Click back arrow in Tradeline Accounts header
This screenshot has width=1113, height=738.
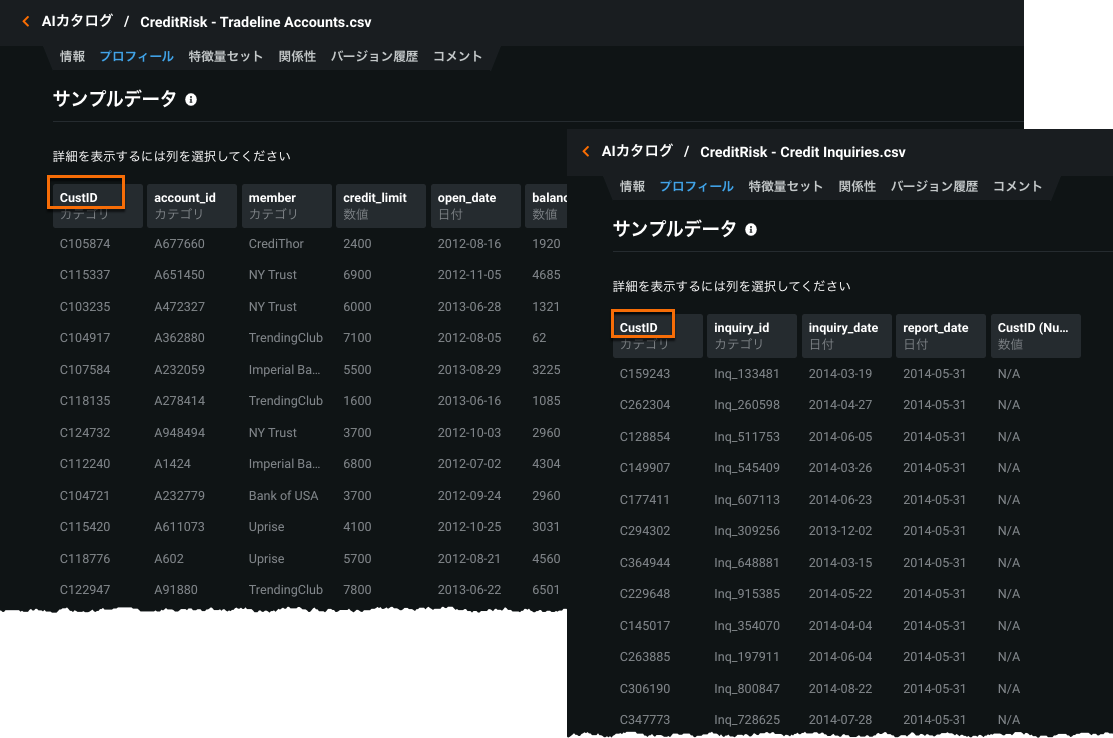26,21
